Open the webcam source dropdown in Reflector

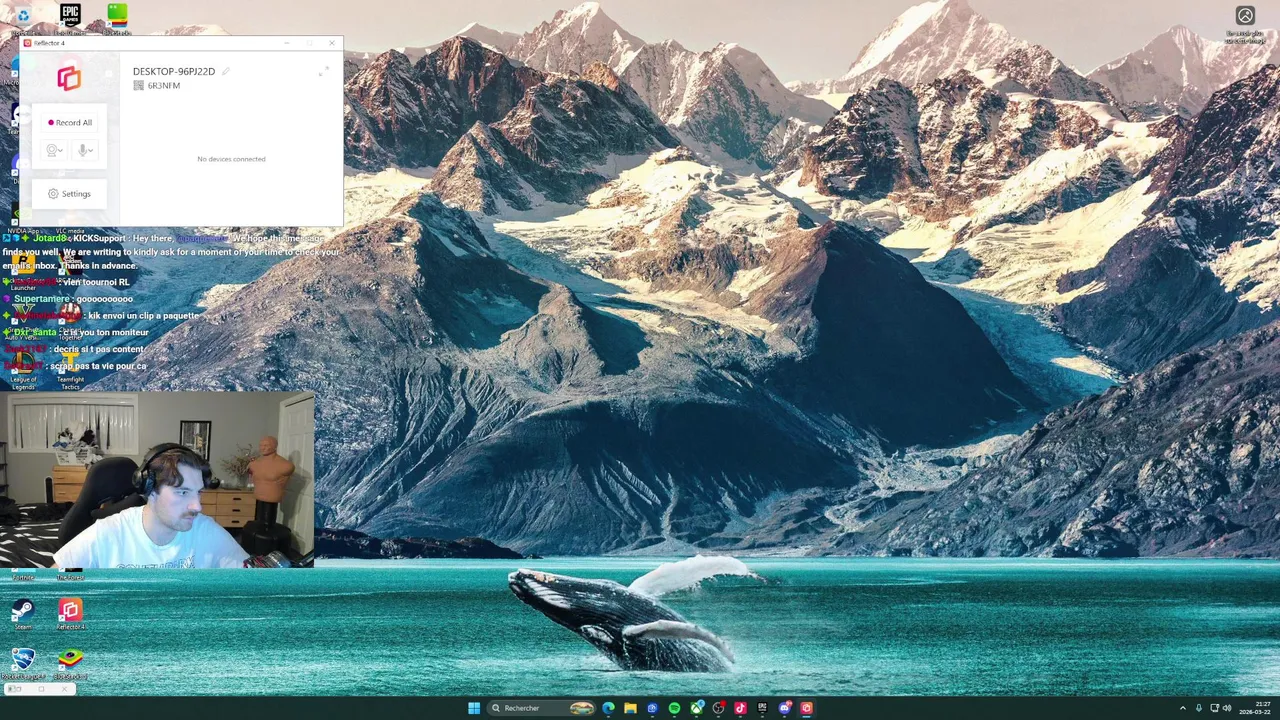click(x=54, y=150)
